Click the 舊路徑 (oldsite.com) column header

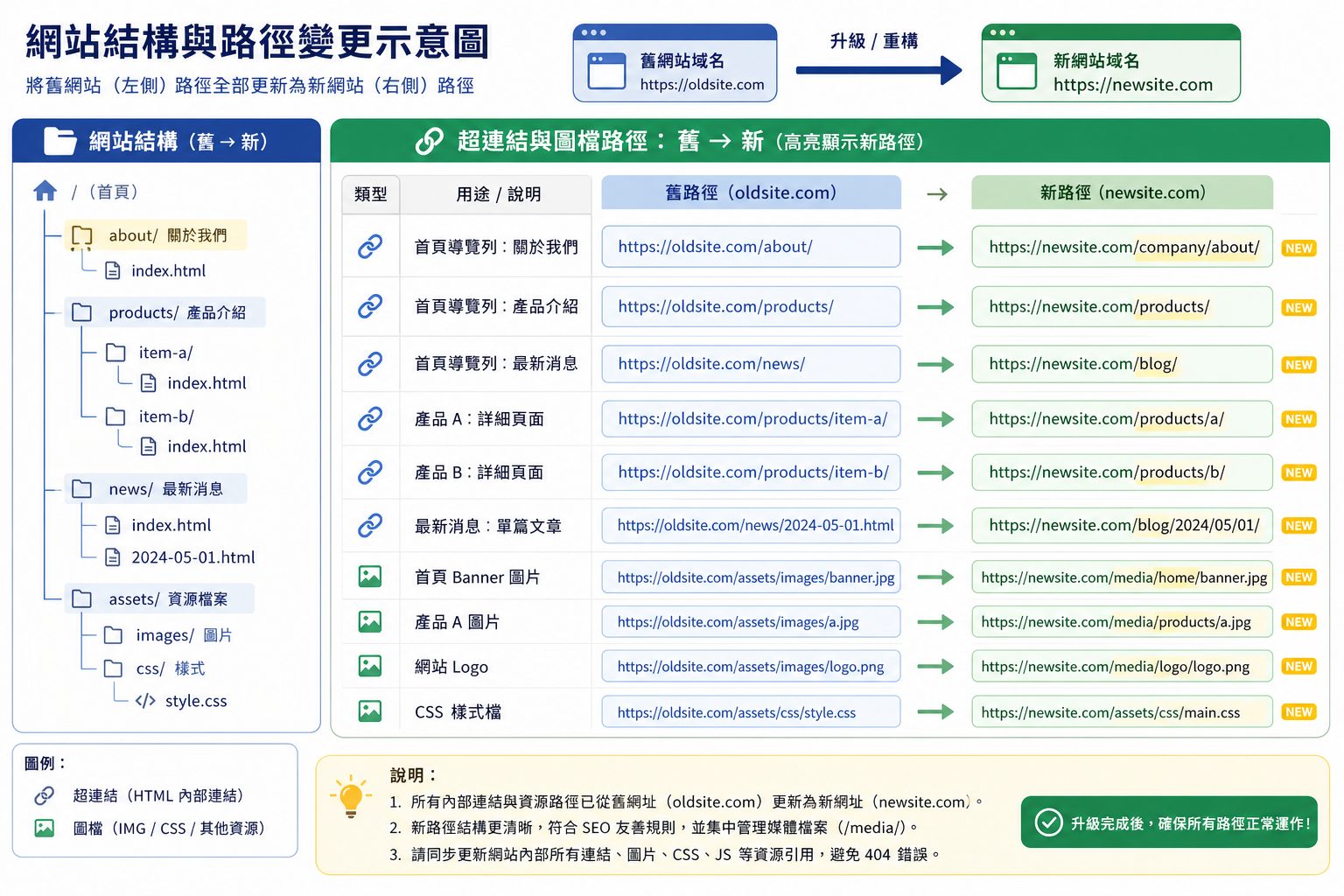[751, 192]
